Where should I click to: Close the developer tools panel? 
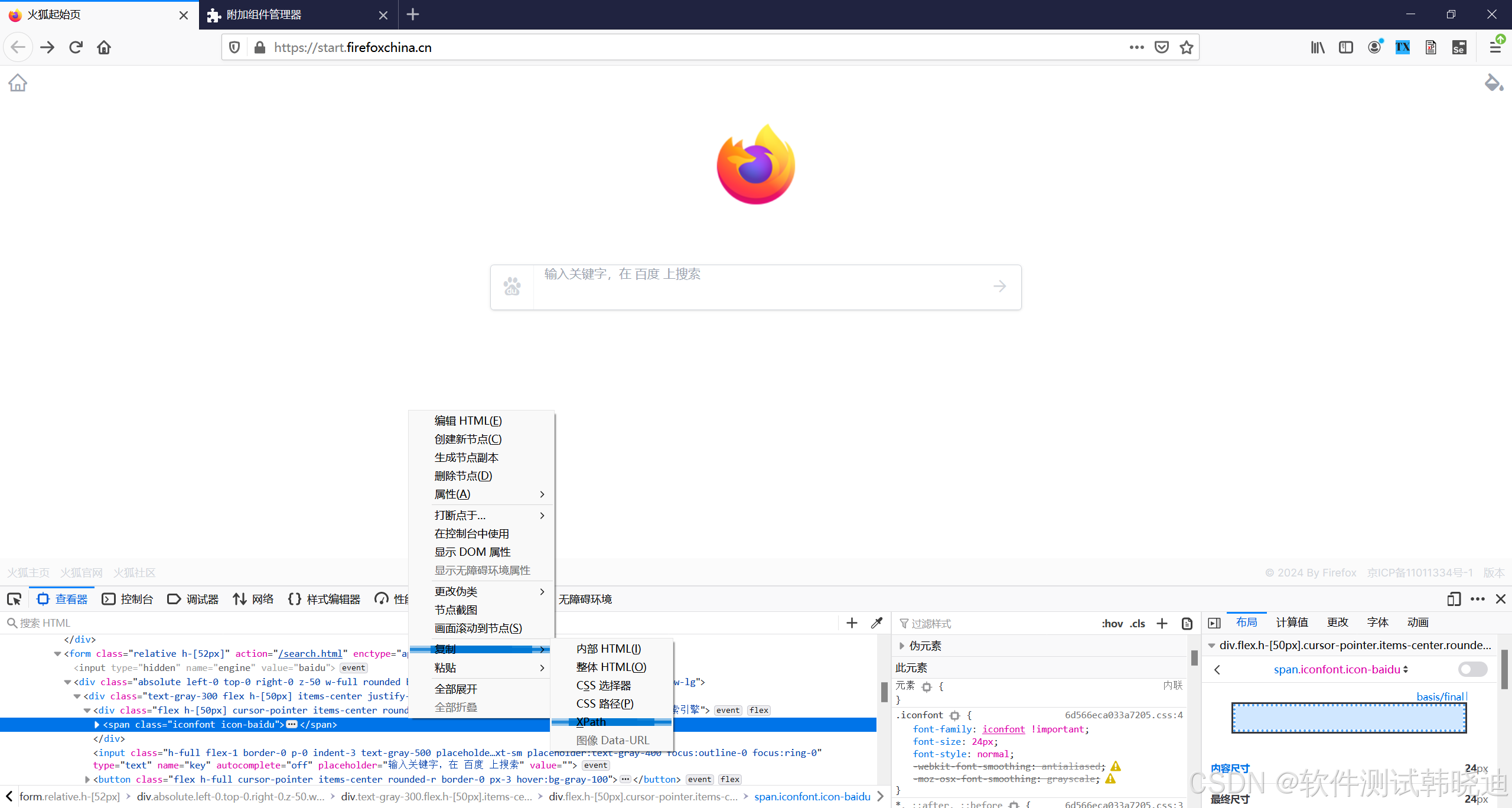coord(1501,599)
